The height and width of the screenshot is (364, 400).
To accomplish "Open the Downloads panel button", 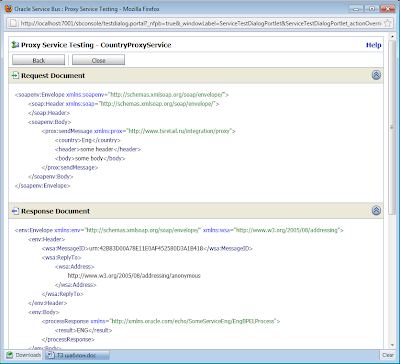I will tap(24, 355).
